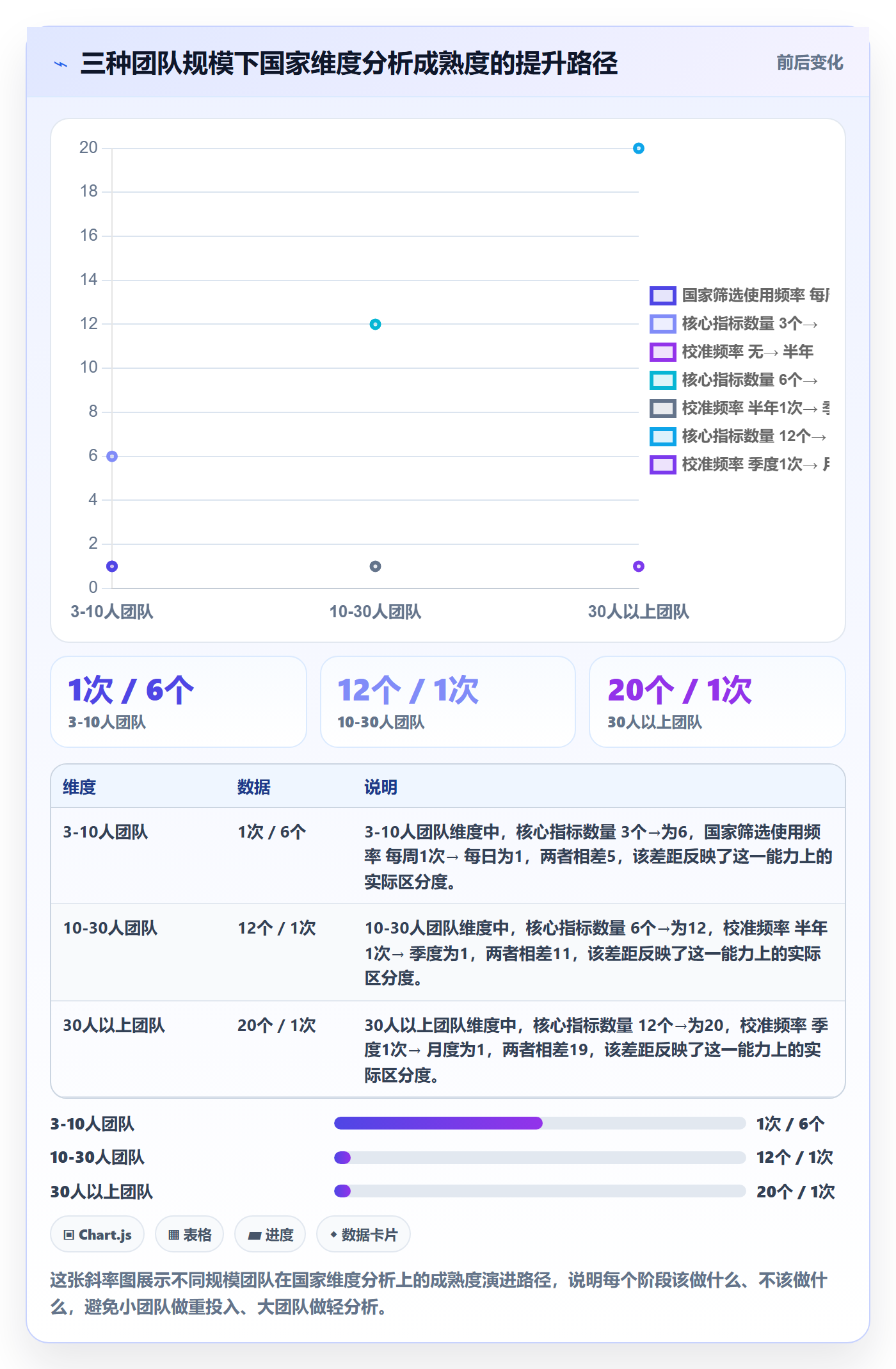This screenshot has height=1369, width=896.
Task: Click the 10-30人团队 progress bar
Action: (540, 1157)
